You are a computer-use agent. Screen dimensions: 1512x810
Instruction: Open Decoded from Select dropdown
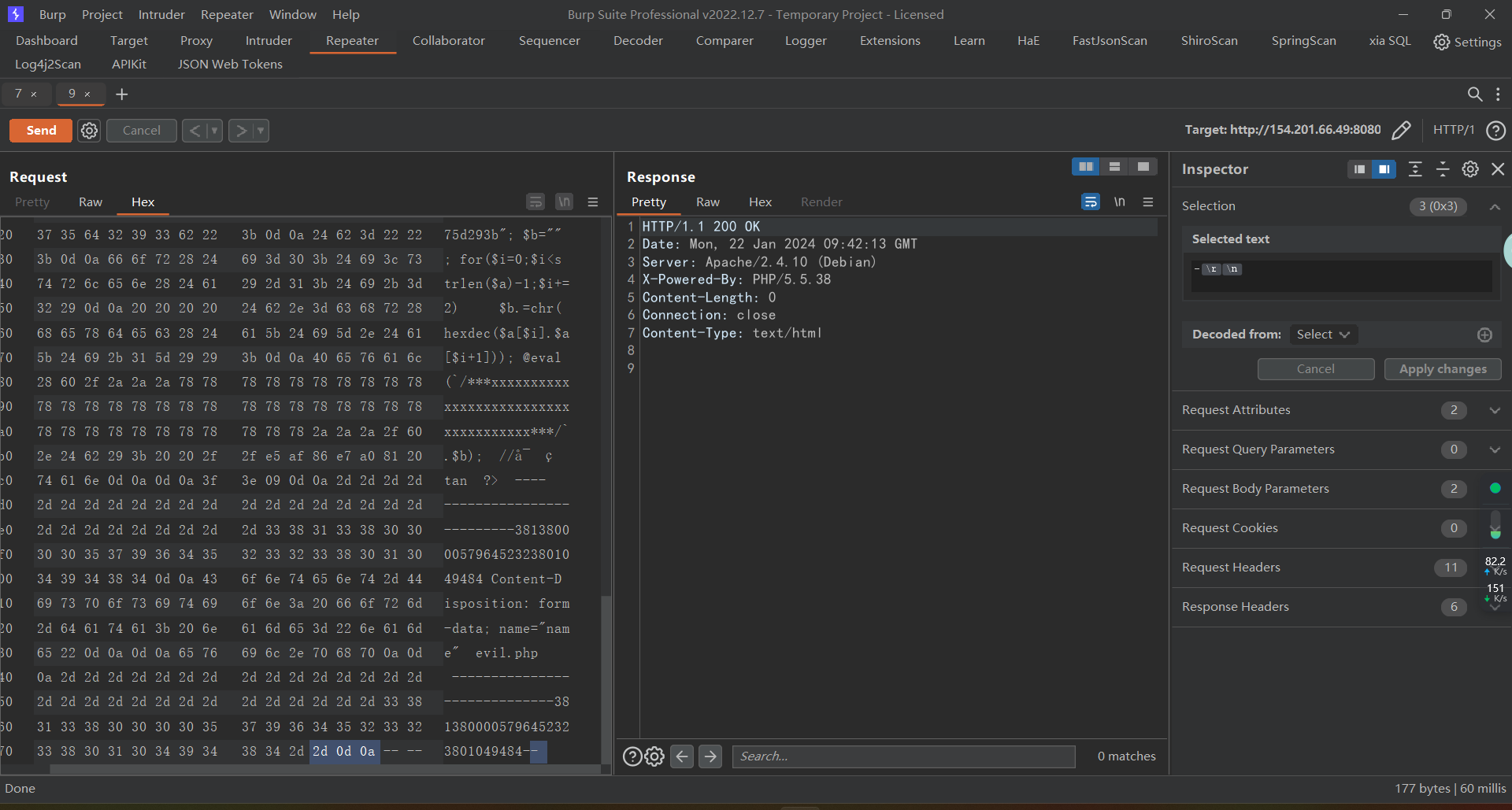(1323, 335)
